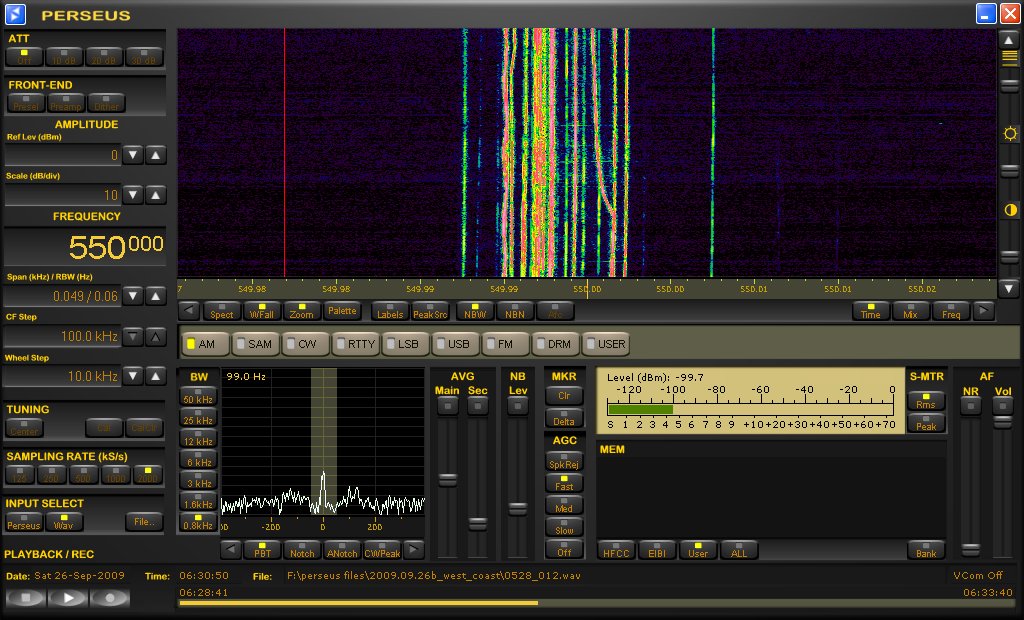
Task: Click the play button in Playback/Rec
Action: [67, 597]
